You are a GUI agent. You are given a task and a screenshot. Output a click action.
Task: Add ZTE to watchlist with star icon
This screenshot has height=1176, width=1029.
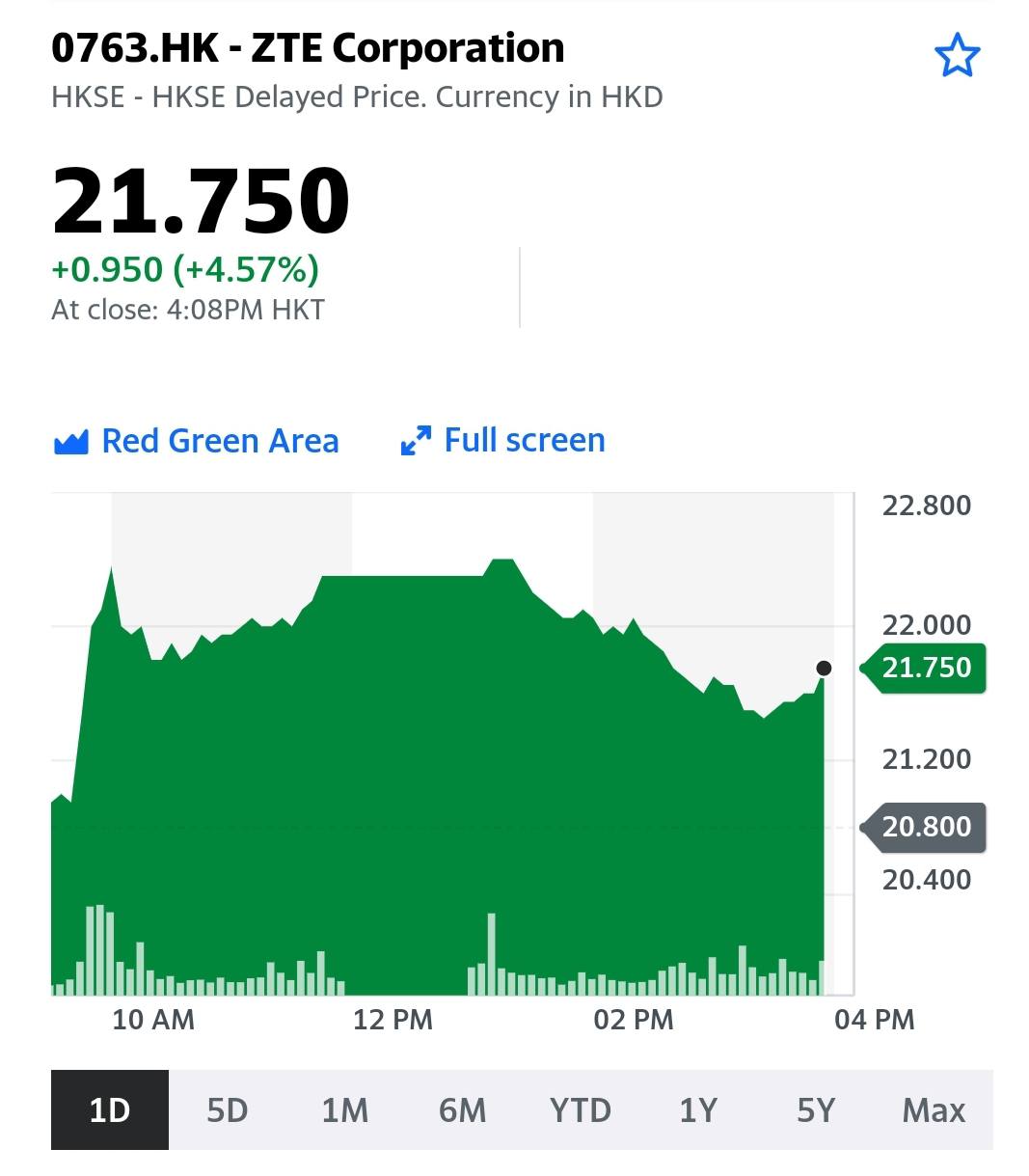[x=957, y=55]
